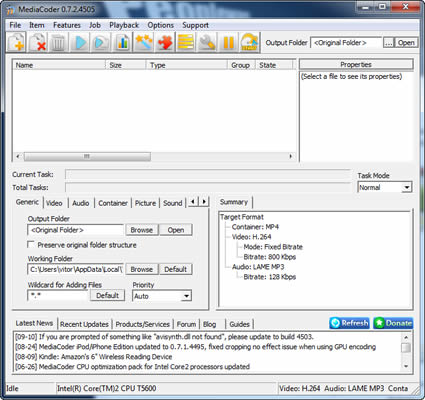
Task: Open the bar chart statistics icon
Action: click(122, 42)
